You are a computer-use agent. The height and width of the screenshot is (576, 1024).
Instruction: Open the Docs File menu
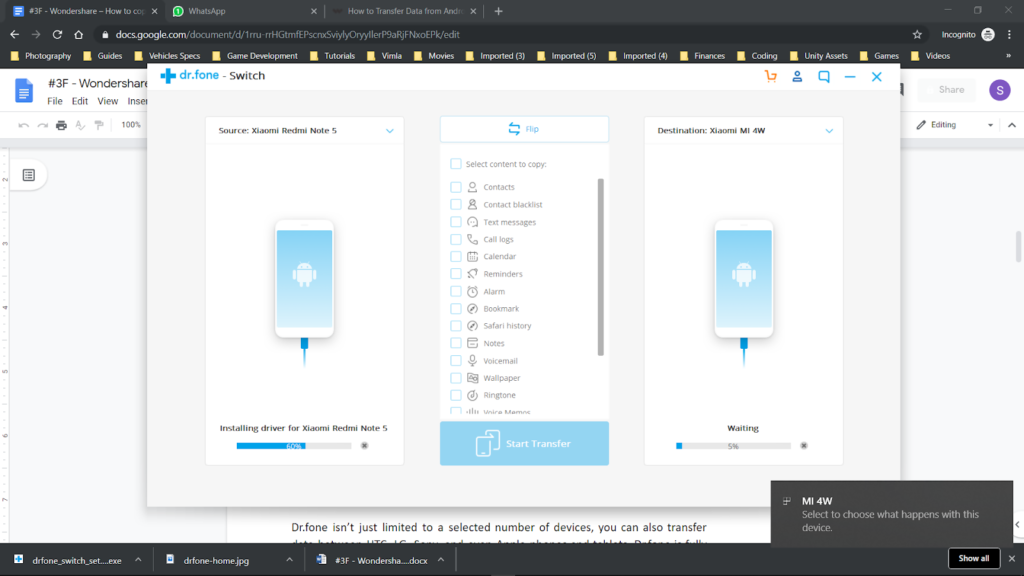click(55, 101)
